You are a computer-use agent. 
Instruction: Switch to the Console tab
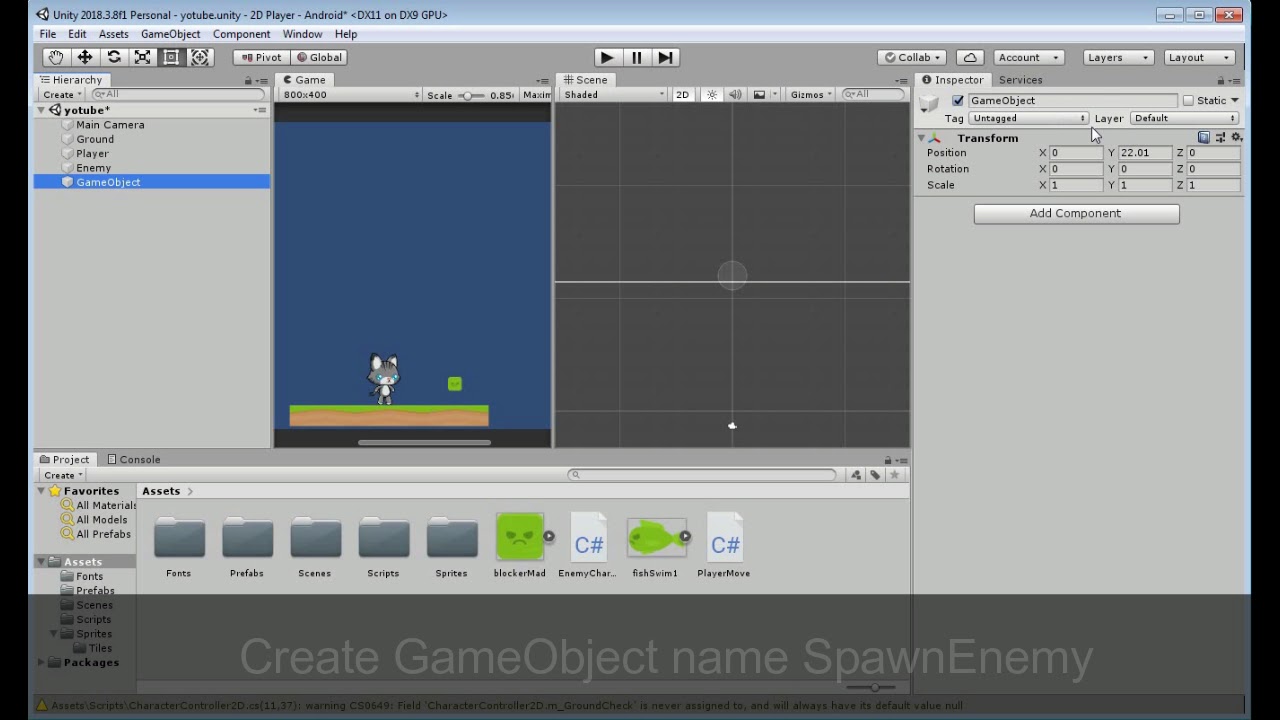coord(133,460)
